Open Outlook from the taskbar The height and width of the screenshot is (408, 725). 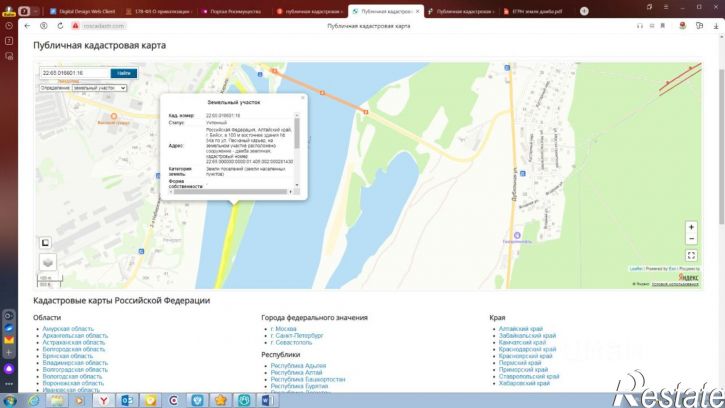click(127, 399)
